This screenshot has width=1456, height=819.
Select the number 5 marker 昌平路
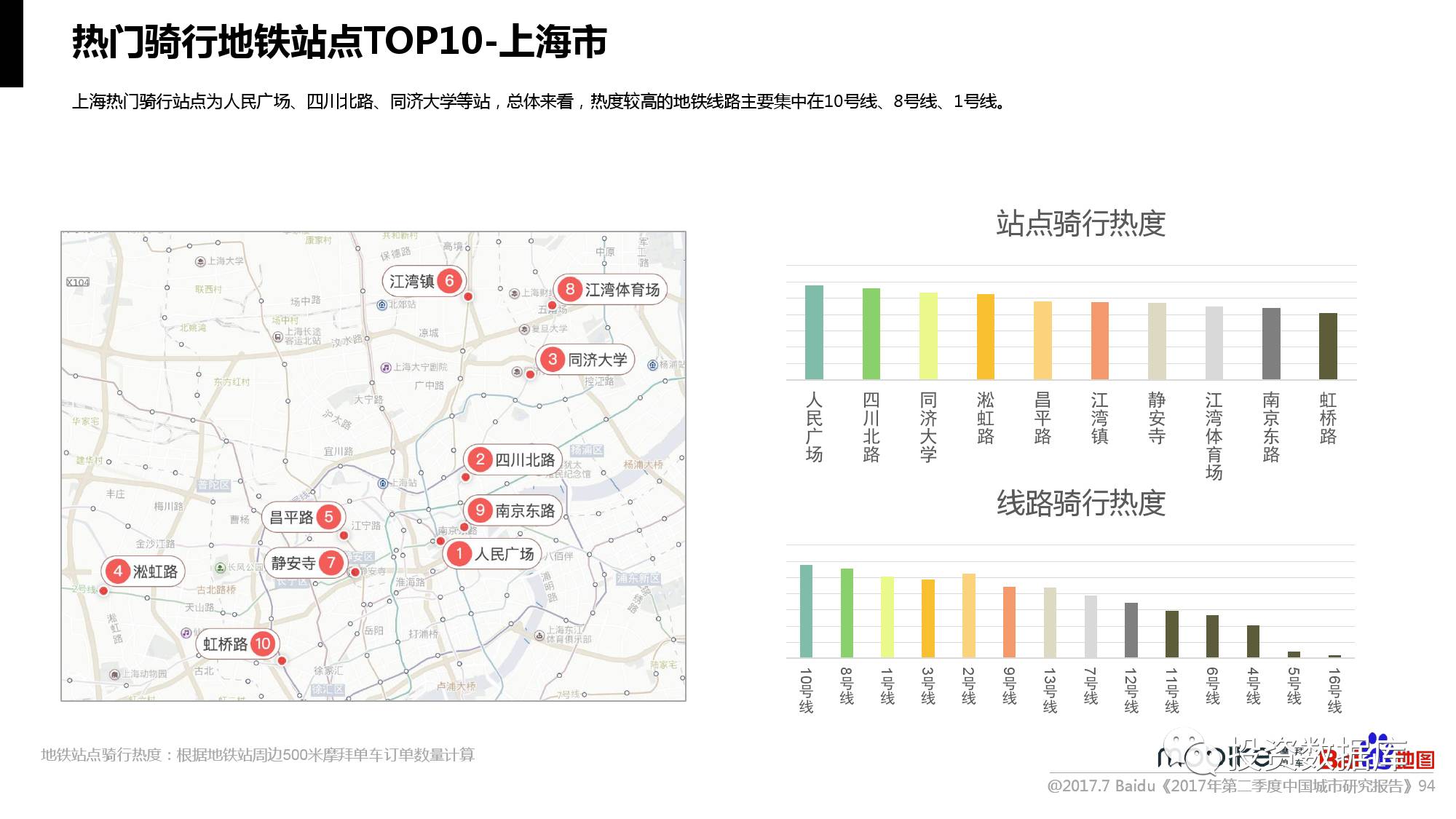tap(328, 517)
